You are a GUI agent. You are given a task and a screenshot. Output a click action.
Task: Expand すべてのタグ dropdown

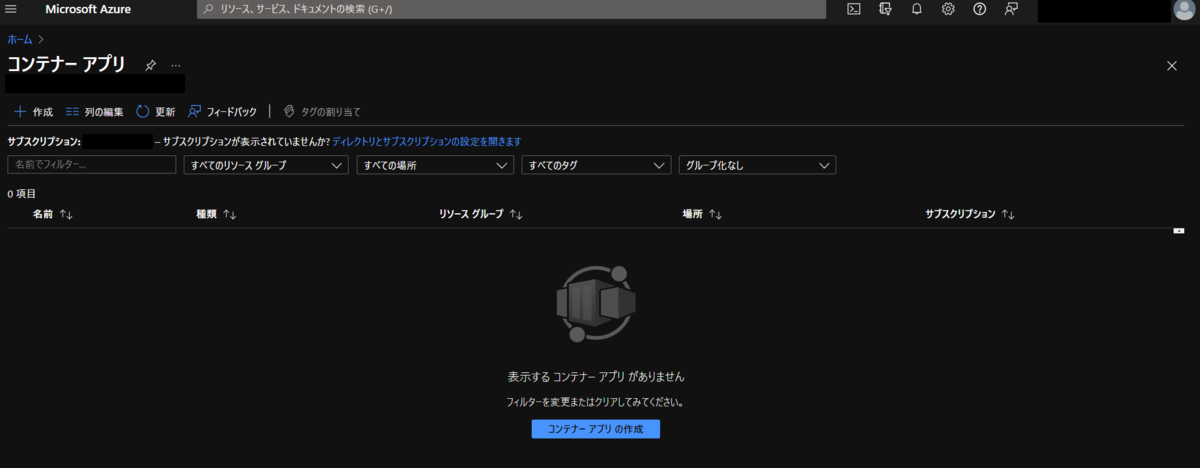click(x=596, y=165)
